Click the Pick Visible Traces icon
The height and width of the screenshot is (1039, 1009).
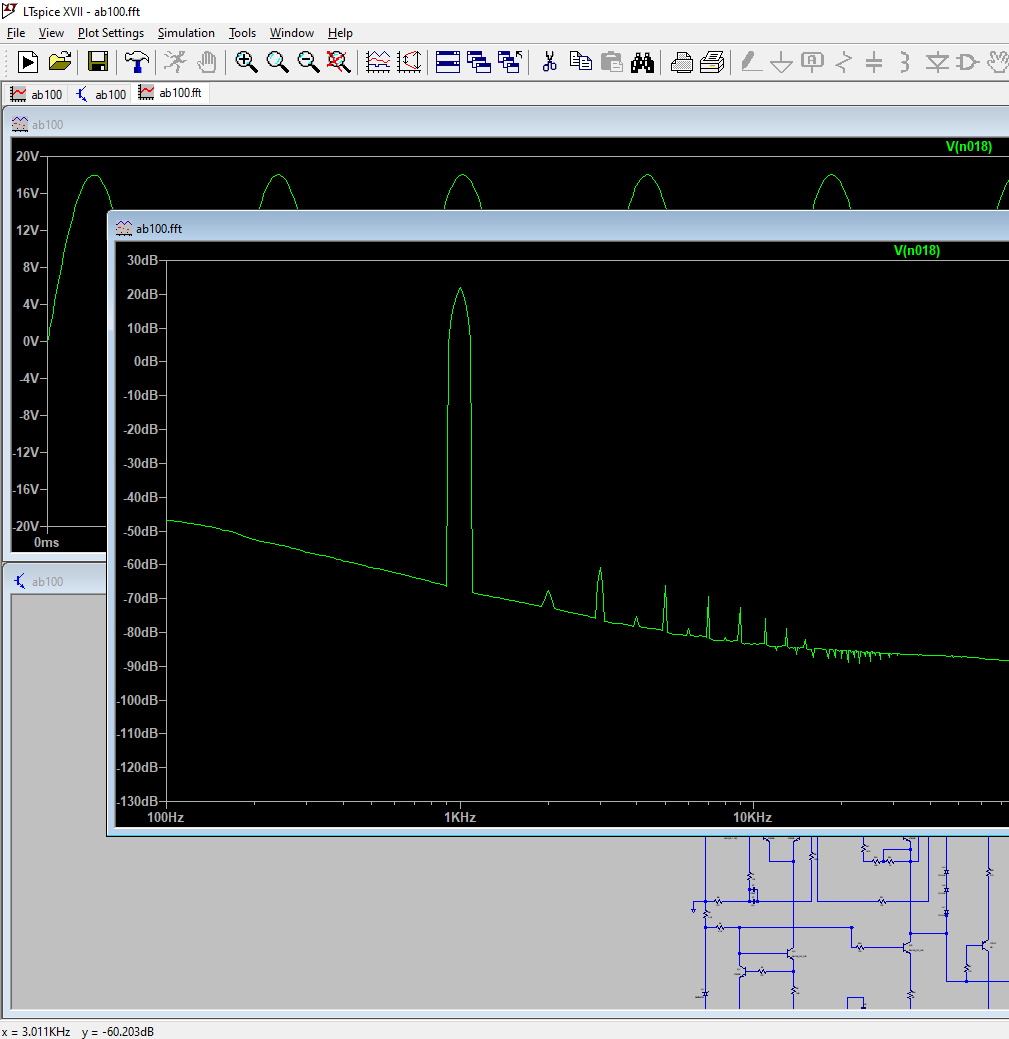(x=378, y=62)
